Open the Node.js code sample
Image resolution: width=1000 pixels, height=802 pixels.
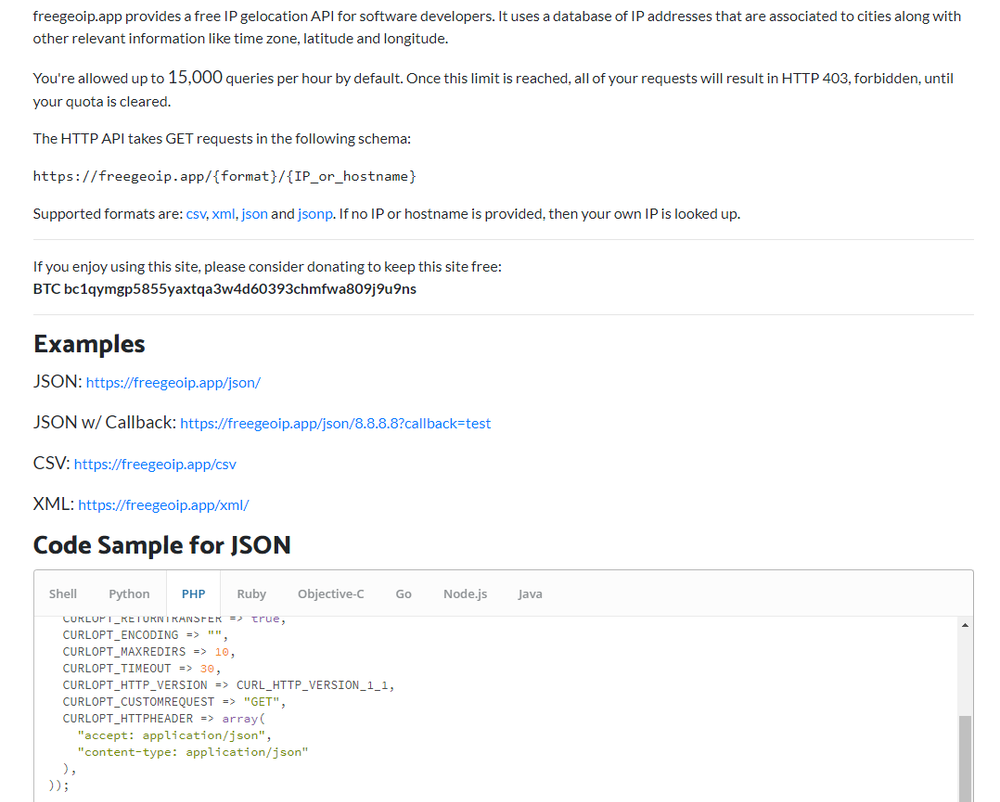point(465,593)
